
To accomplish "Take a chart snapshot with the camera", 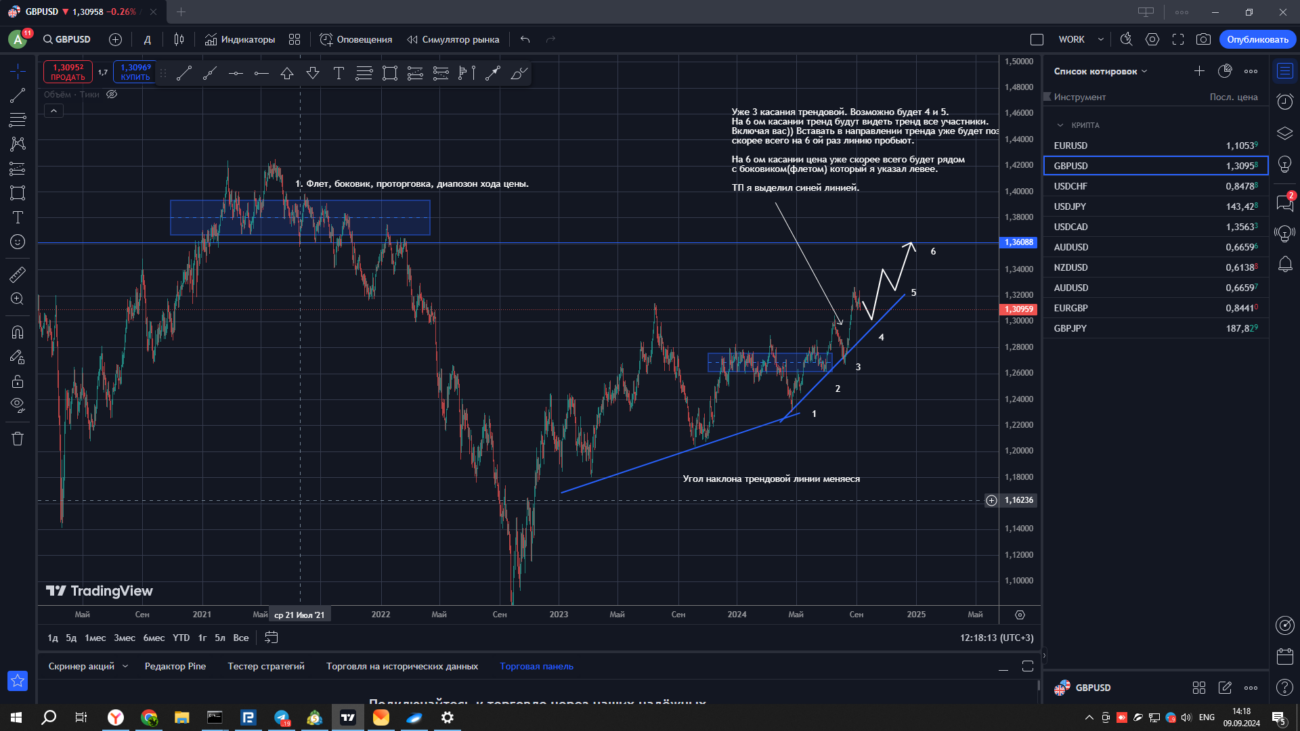I will point(1203,39).
